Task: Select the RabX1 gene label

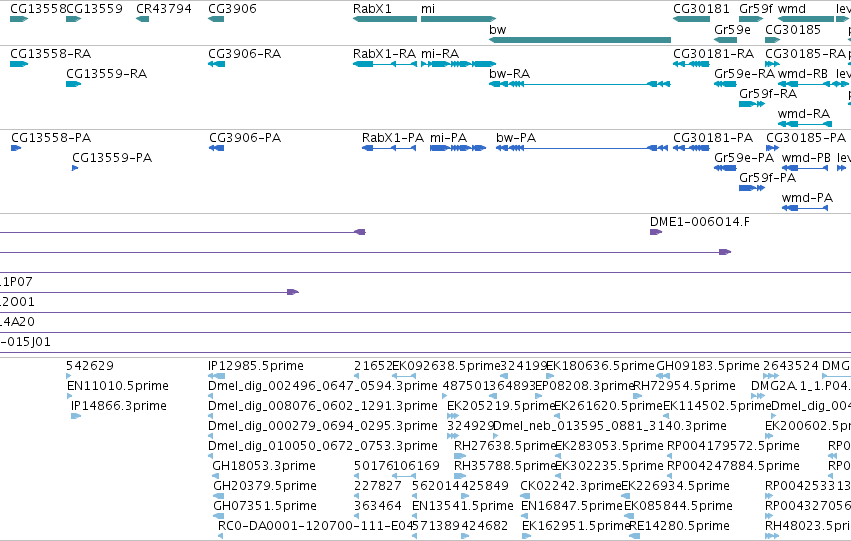Action: pyautogui.click(x=372, y=9)
